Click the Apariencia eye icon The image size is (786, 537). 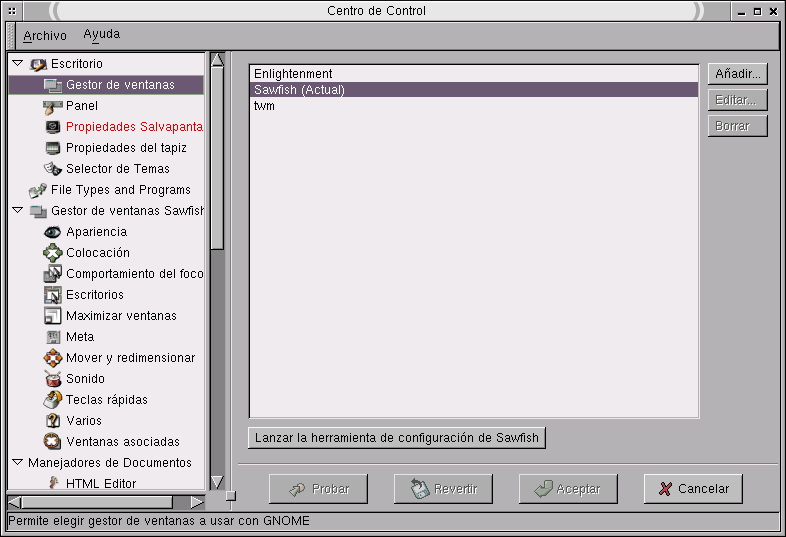click(53, 232)
